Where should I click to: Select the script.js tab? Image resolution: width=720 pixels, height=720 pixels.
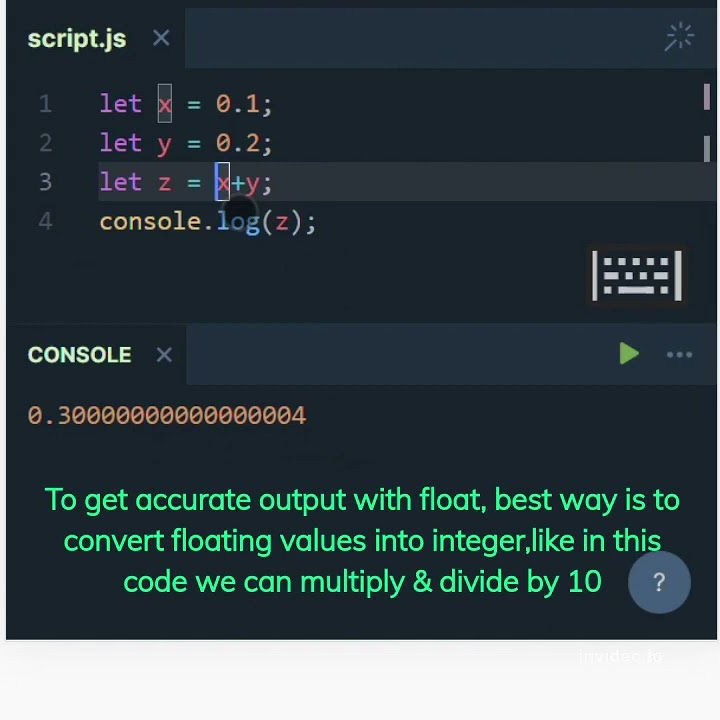coord(77,39)
